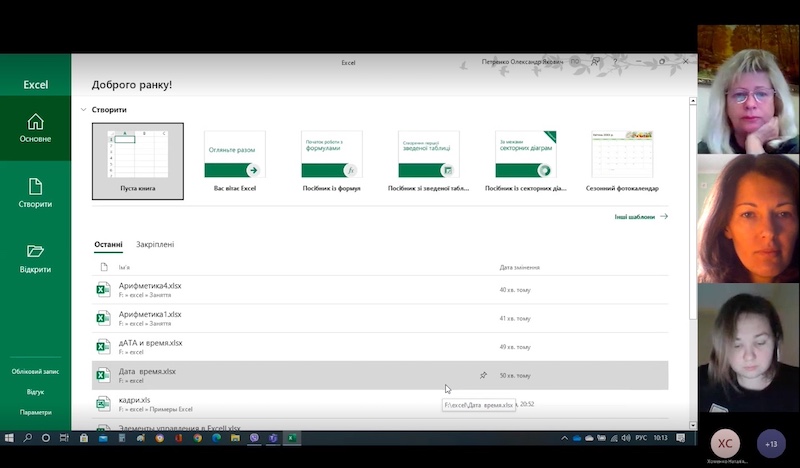
Task: Click file icon of кадри.xls row
Action: tap(104, 404)
